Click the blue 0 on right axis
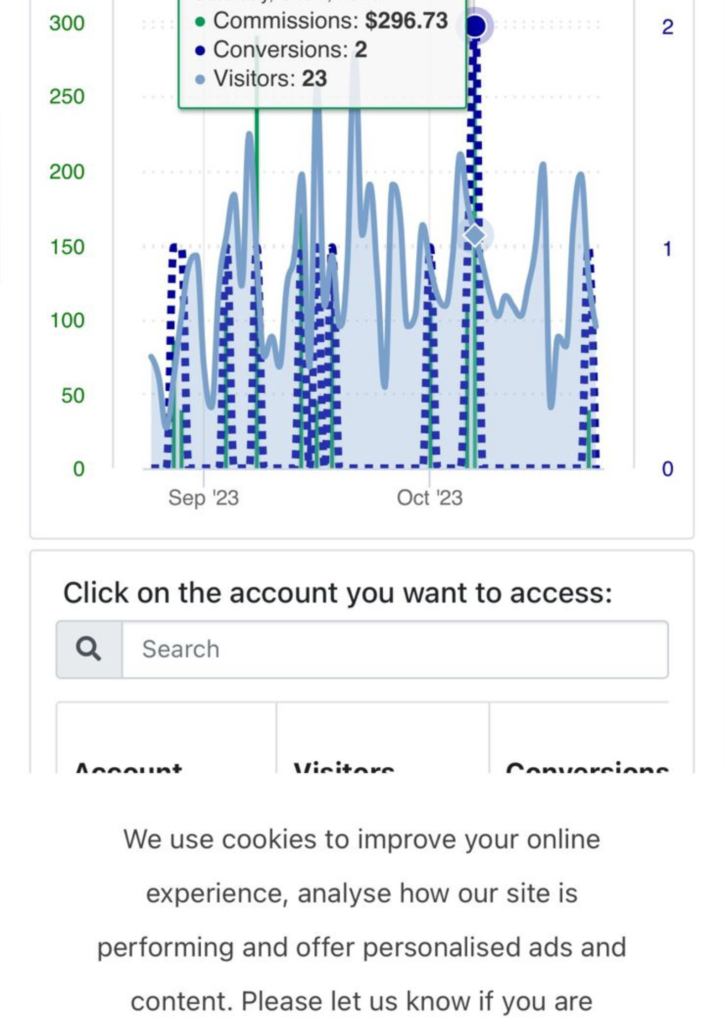The image size is (724, 1024). pos(667,469)
